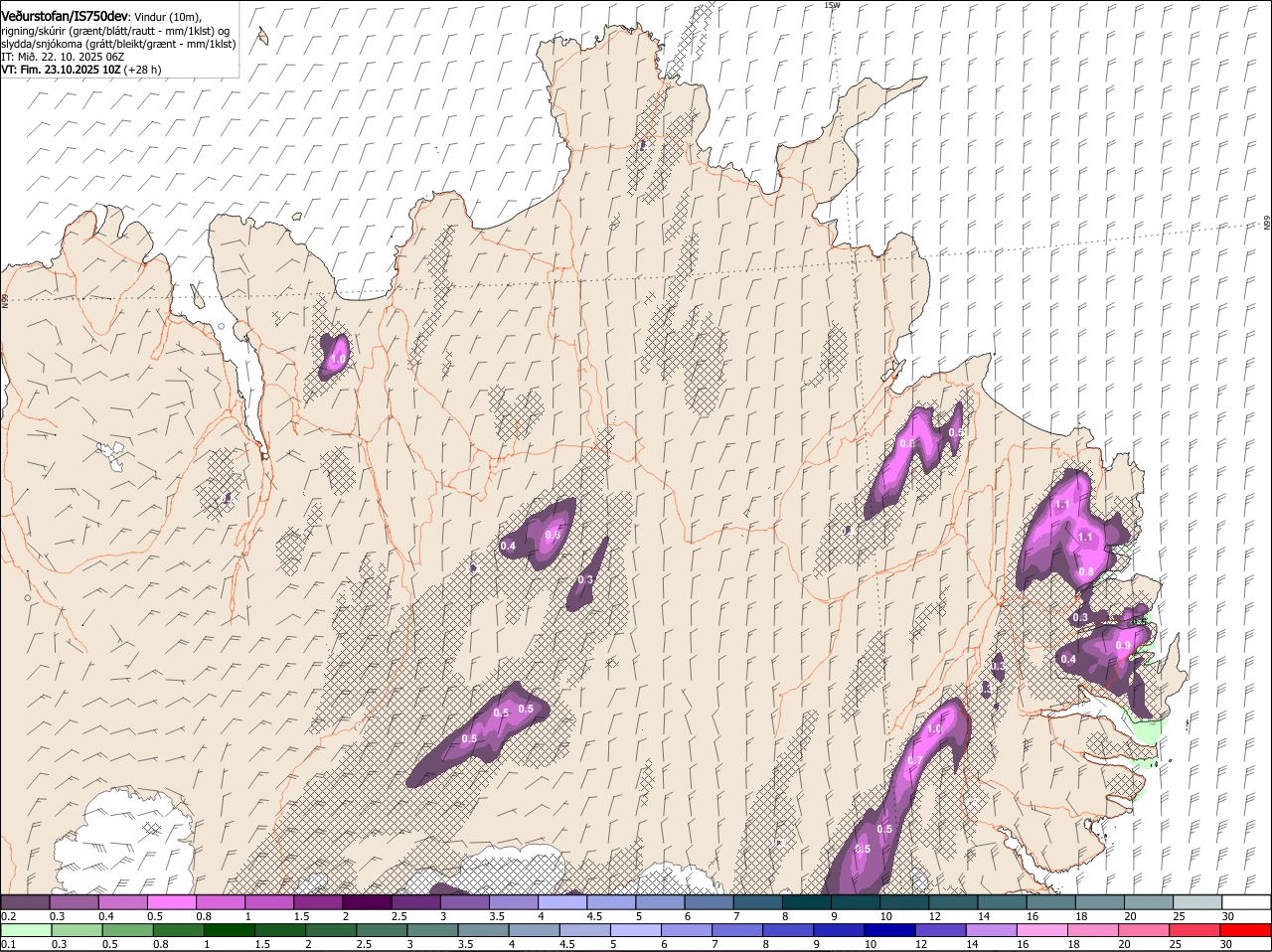Select the darkest green swatch labeled 1

point(230,931)
